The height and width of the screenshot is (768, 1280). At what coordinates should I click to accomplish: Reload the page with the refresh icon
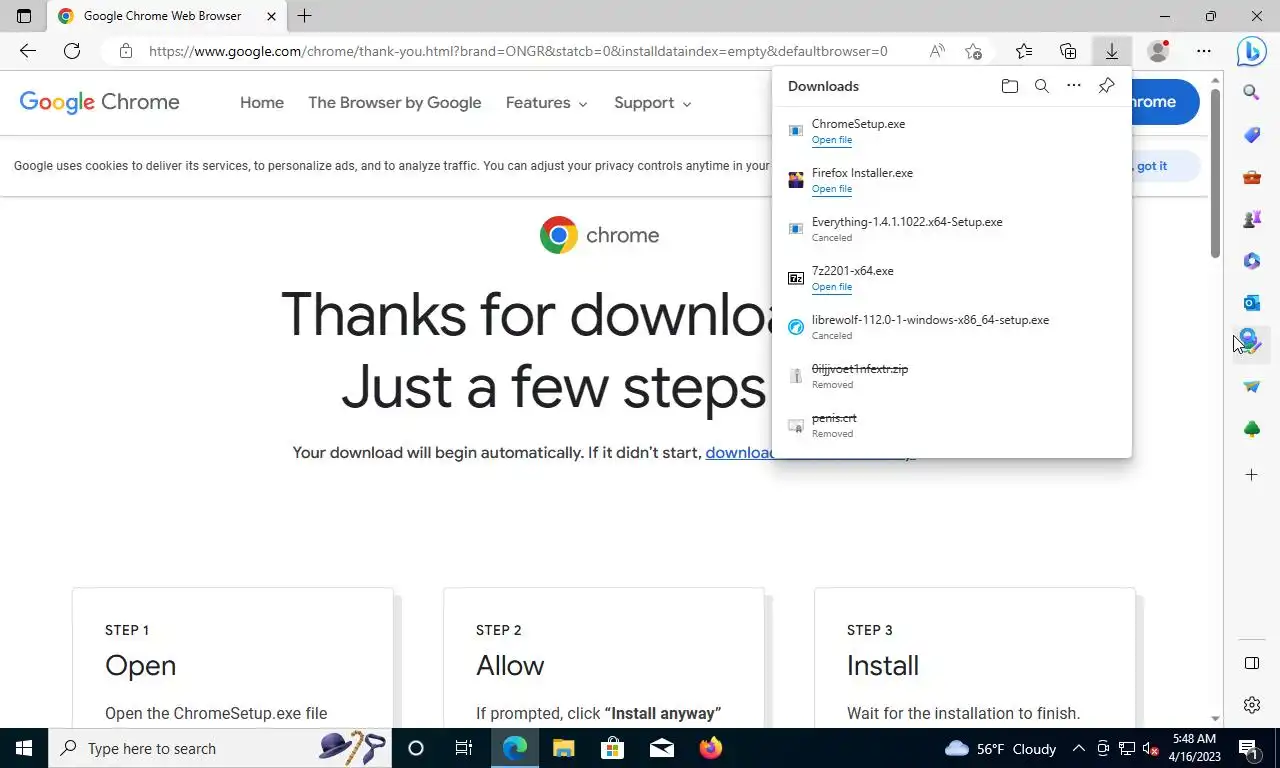[x=72, y=51]
